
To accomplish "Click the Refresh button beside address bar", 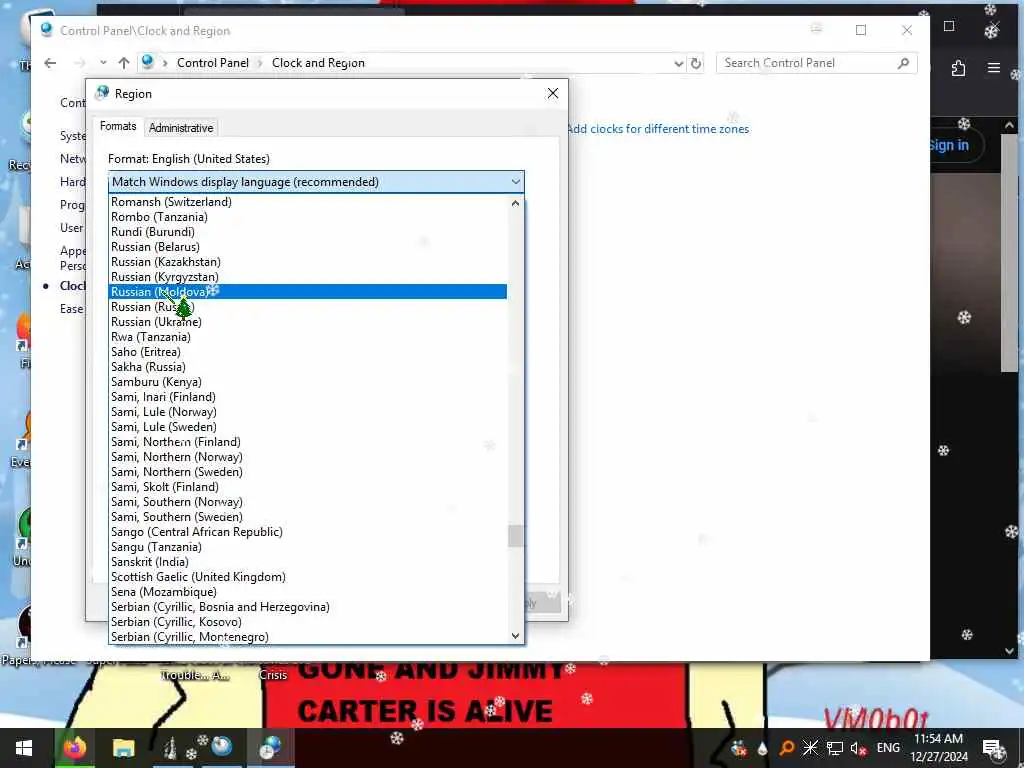I will click(696, 63).
